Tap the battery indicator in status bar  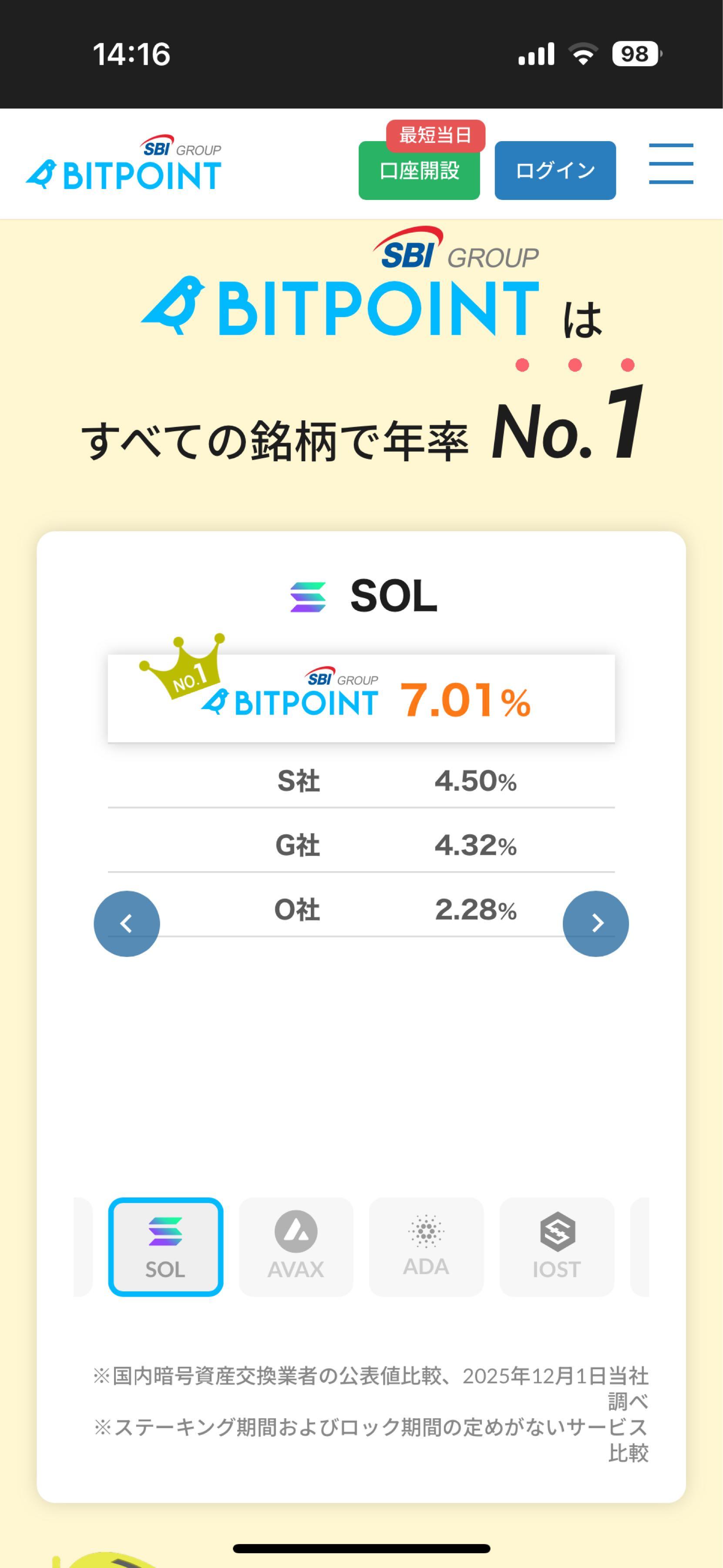636,54
